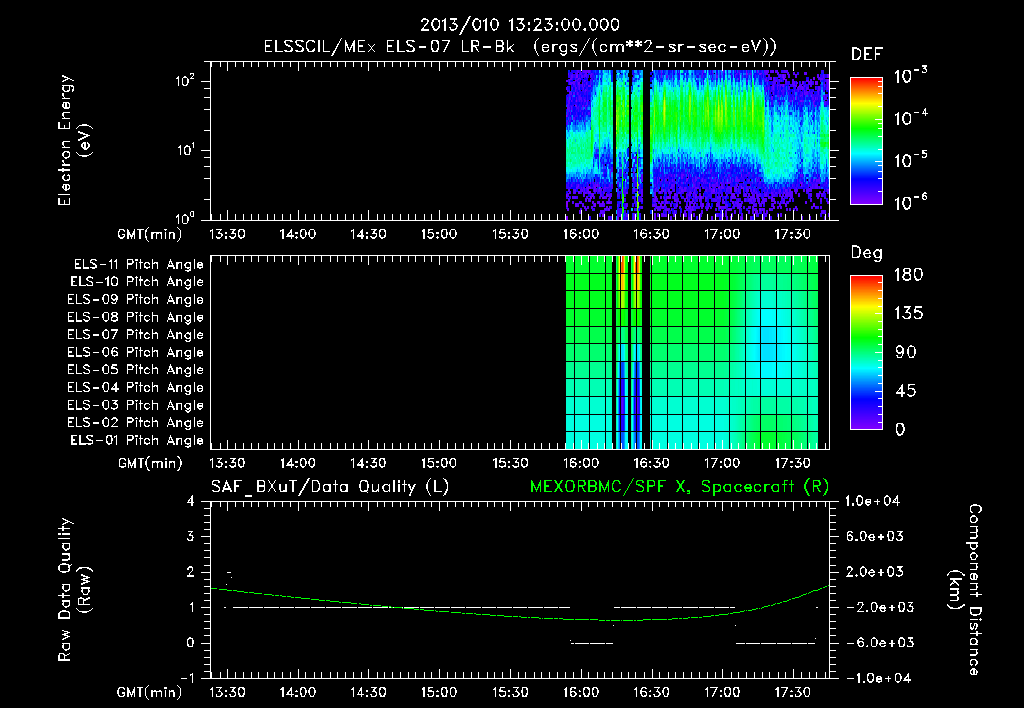Click the 13:30 tick under the pitch angle panel
This screenshot has width=1024, height=708.
click(x=227, y=463)
